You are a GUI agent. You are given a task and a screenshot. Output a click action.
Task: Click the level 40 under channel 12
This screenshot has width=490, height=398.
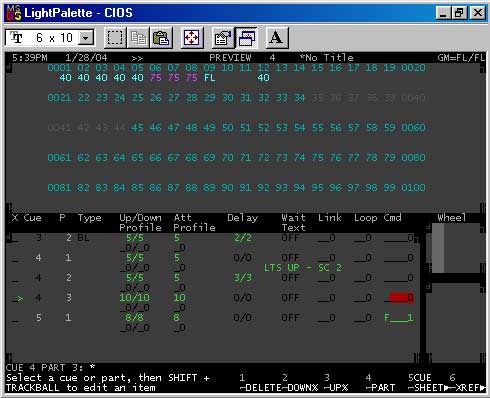point(263,78)
